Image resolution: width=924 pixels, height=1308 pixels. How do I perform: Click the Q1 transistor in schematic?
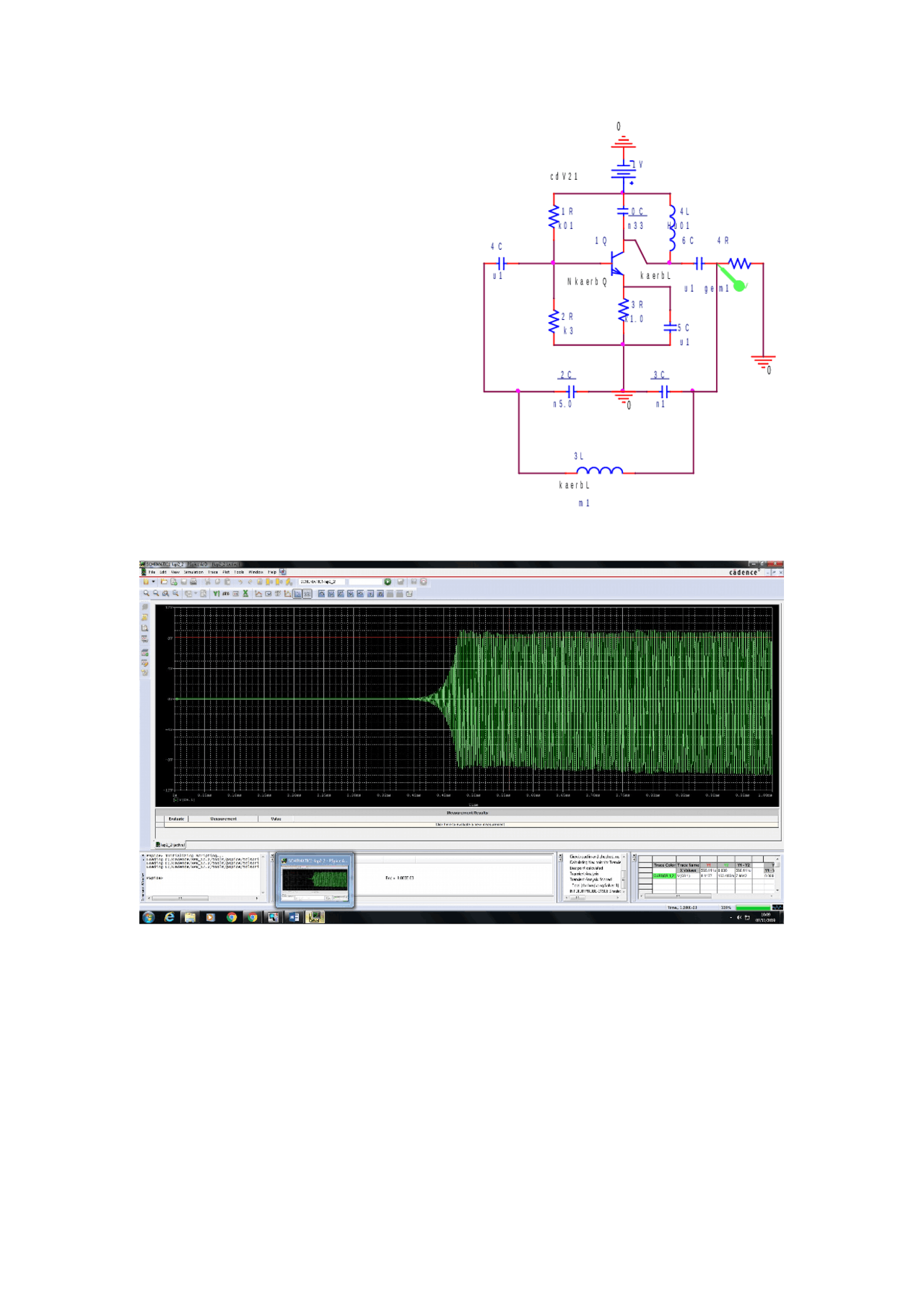coord(617,263)
